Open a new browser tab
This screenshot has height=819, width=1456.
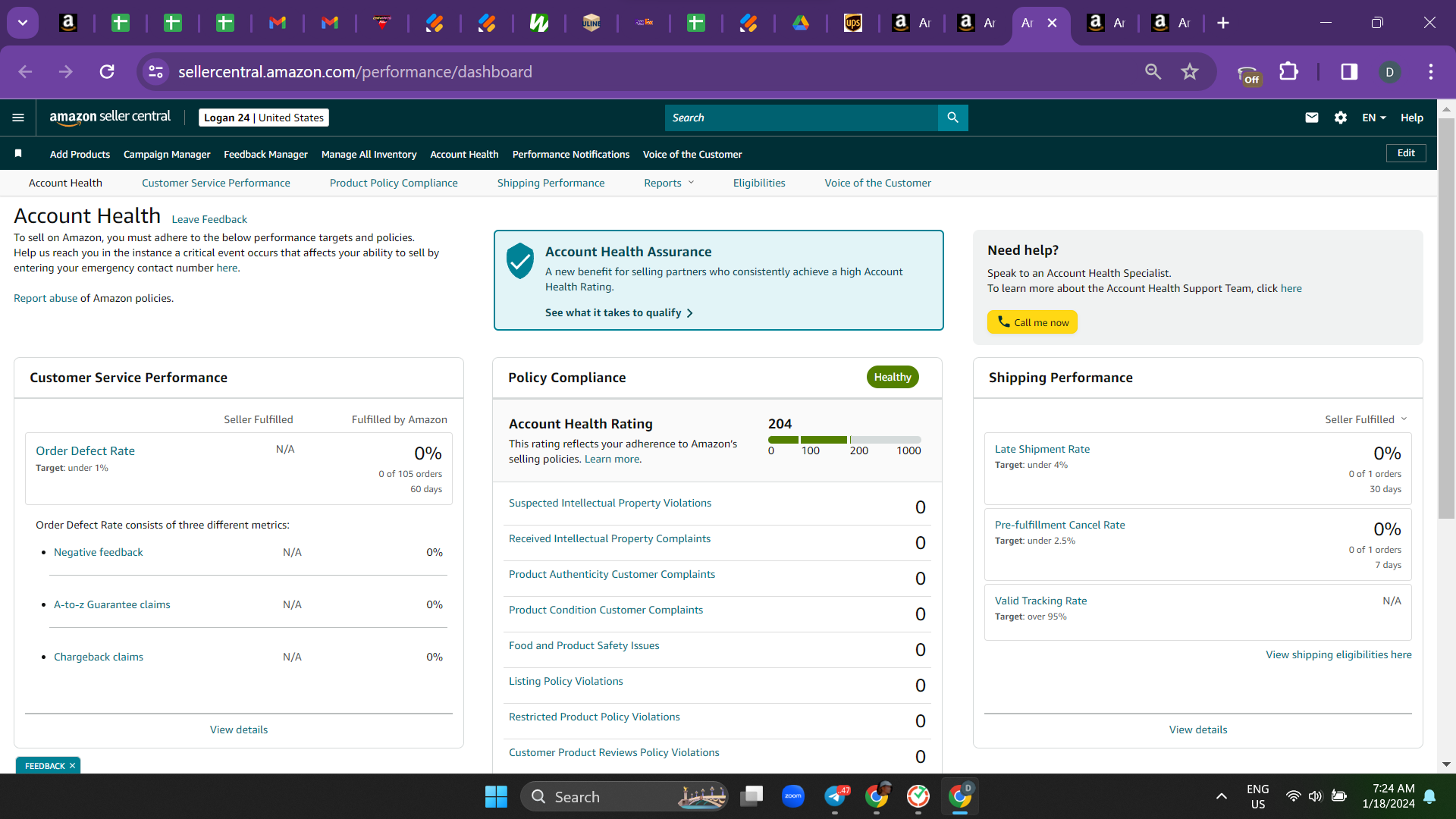(x=1223, y=23)
